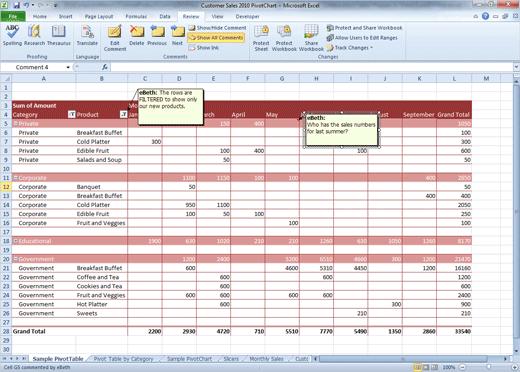This screenshot has height=372, width=520.
Task: Click zoom in plus button
Action: [x=514, y=367]
